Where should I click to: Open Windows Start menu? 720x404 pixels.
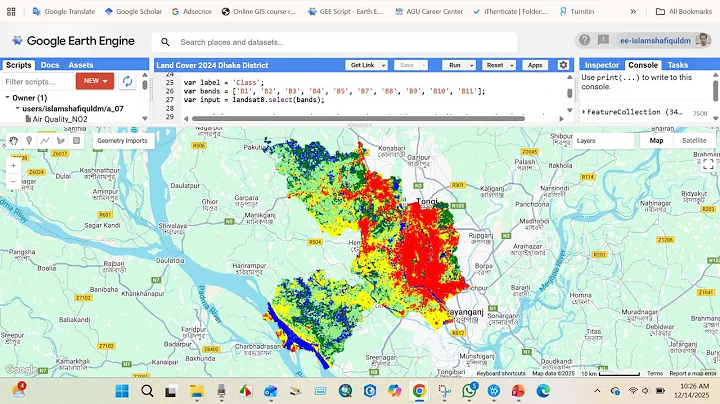pyautogui.click(x=122, y=391)
